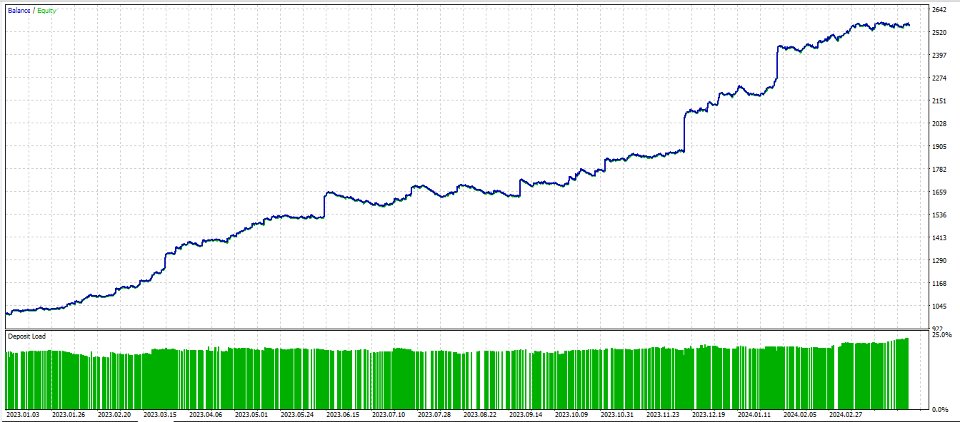This screenshot has width=960, height=422.
Task: Click the Balance legend label
Action: 18,11
